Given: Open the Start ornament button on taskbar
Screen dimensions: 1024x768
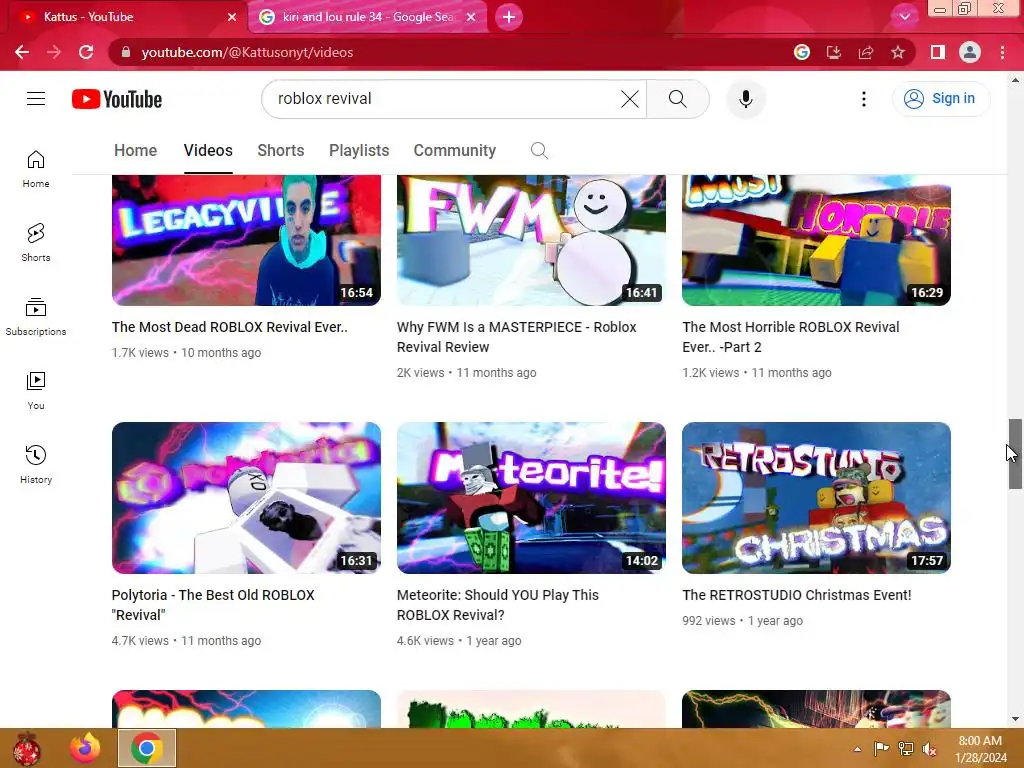Looking at the screenshot, I should coord(27,748).
